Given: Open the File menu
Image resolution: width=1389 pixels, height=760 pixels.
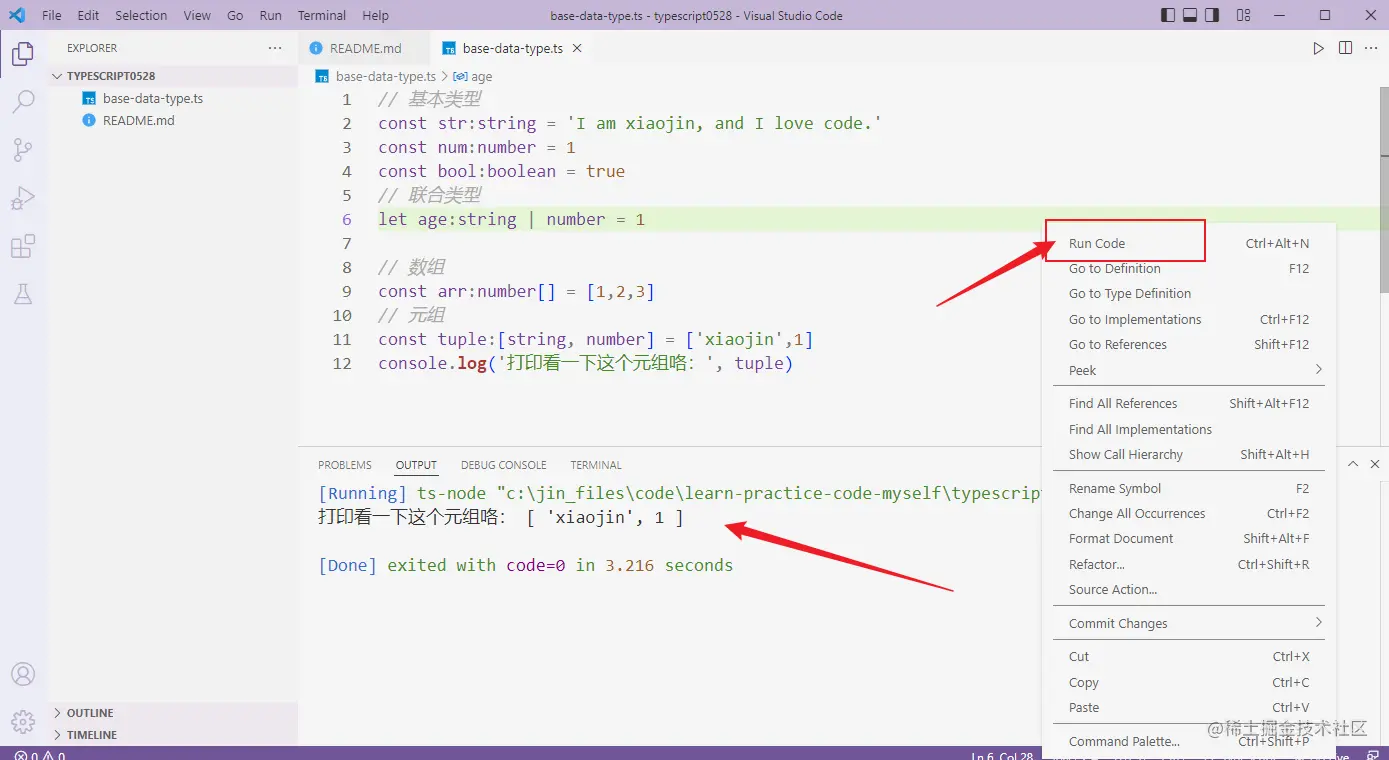Looking at the screenshot, I should pyautogui.click(x=52, y=15).
